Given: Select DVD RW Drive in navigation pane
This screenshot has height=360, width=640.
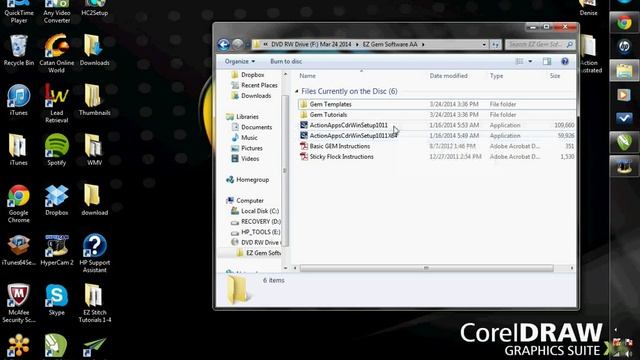Looking at the screenshot, I should 260,242.
